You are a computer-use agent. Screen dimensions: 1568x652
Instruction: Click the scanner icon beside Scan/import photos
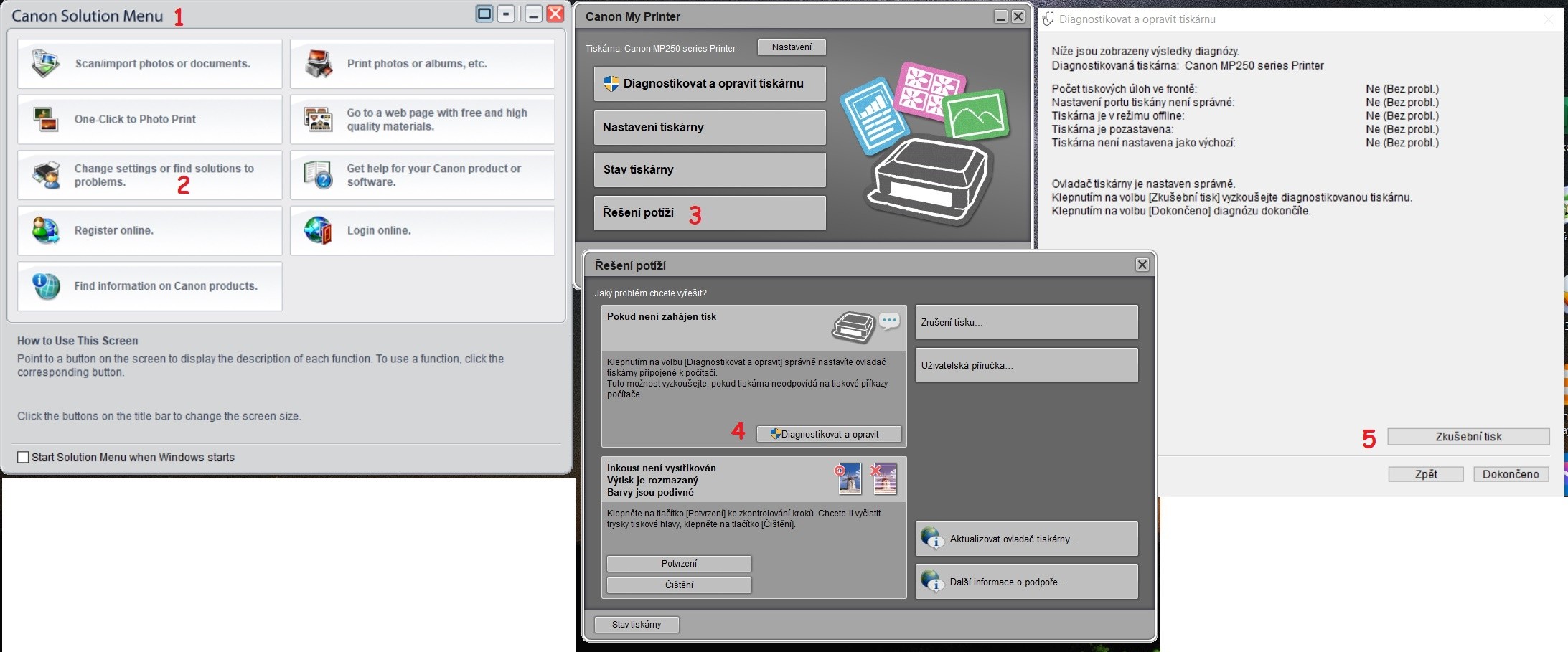coord(45,64)
